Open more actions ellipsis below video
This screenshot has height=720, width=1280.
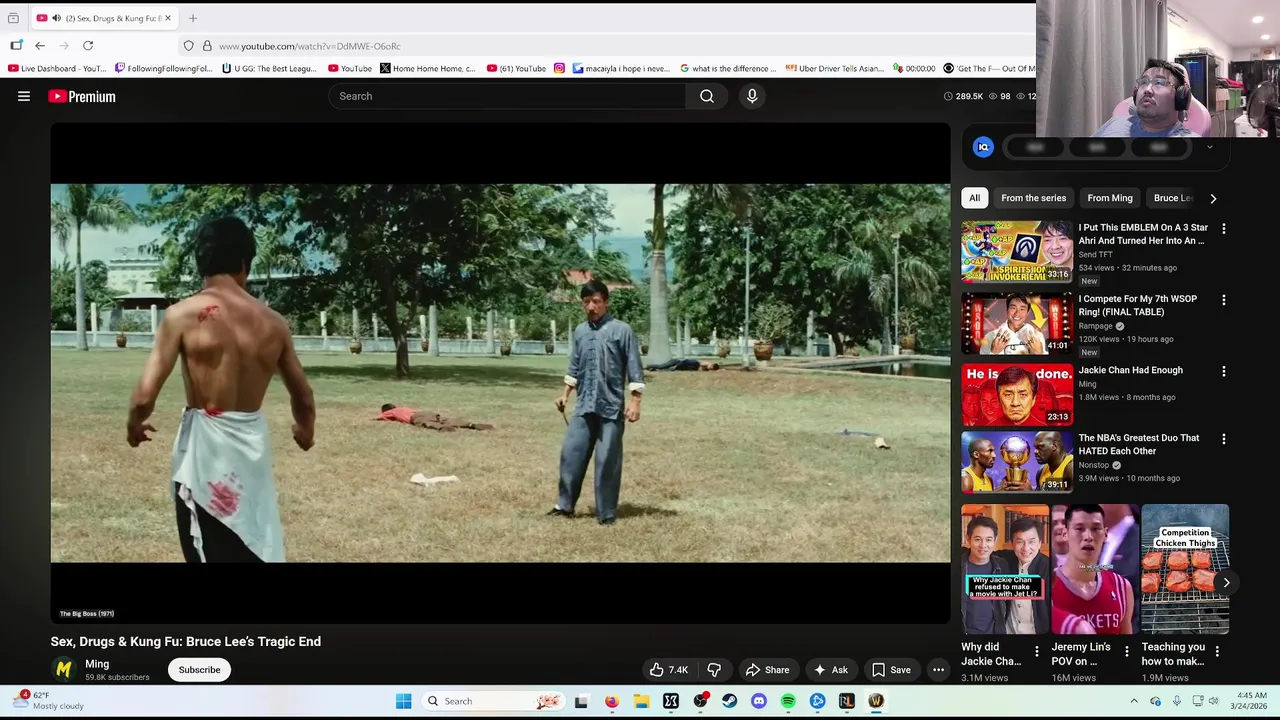938,670
